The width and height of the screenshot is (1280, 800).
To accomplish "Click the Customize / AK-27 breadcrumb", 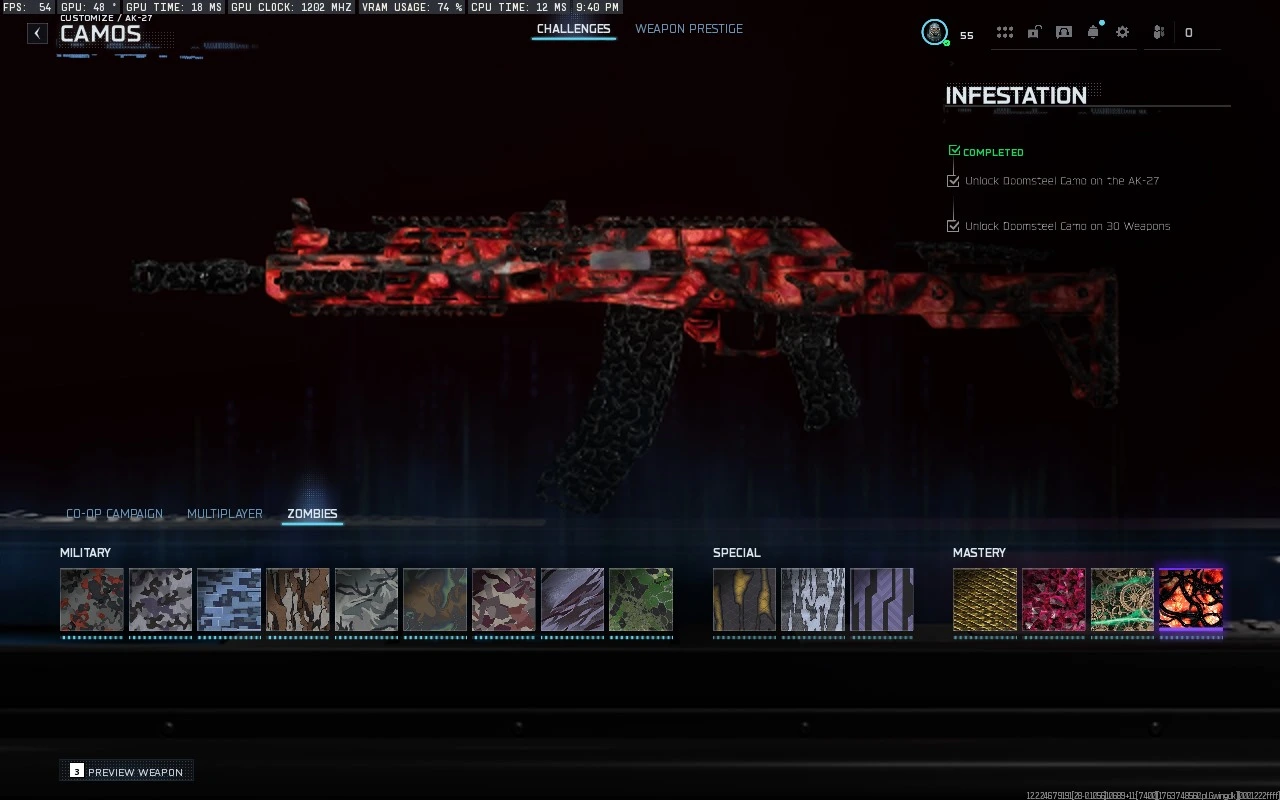I will click(106, 18).
